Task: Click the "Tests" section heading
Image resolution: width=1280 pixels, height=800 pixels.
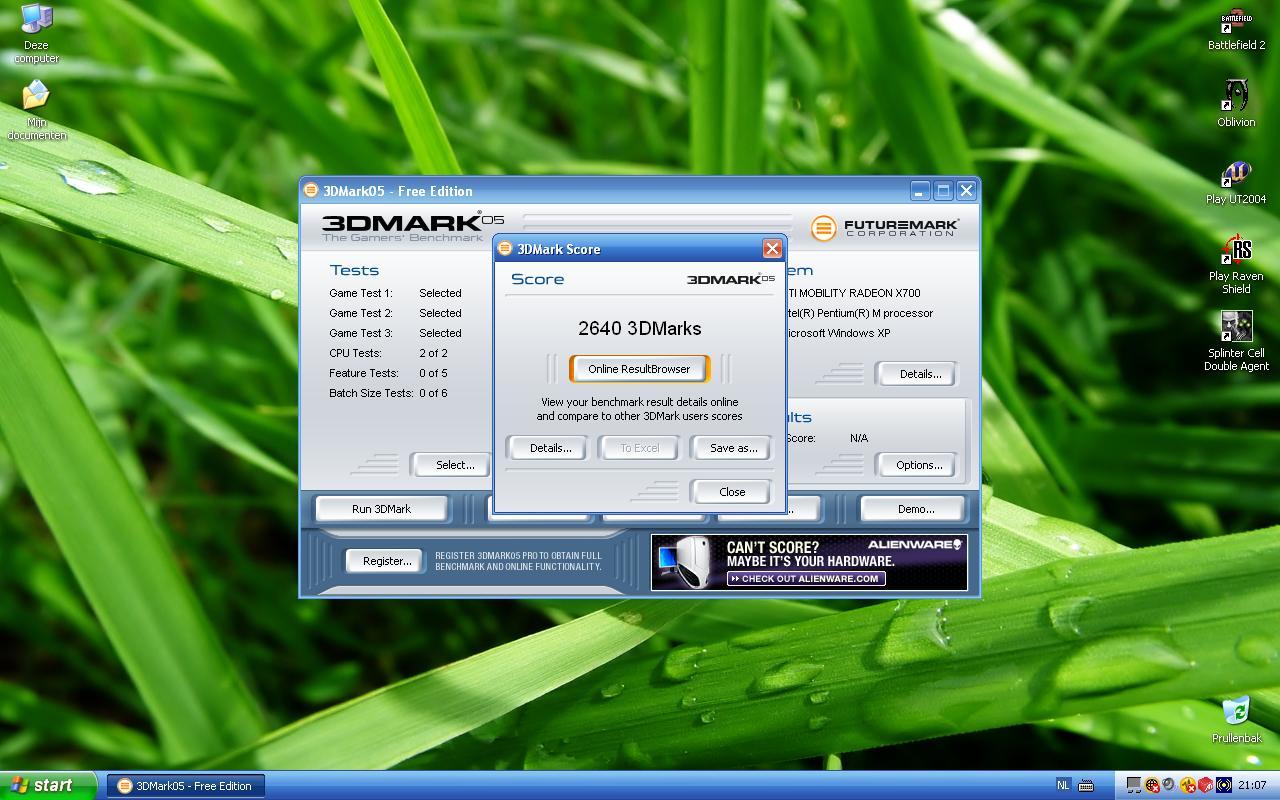Action: pyautogui.click(x=354, y=270)
